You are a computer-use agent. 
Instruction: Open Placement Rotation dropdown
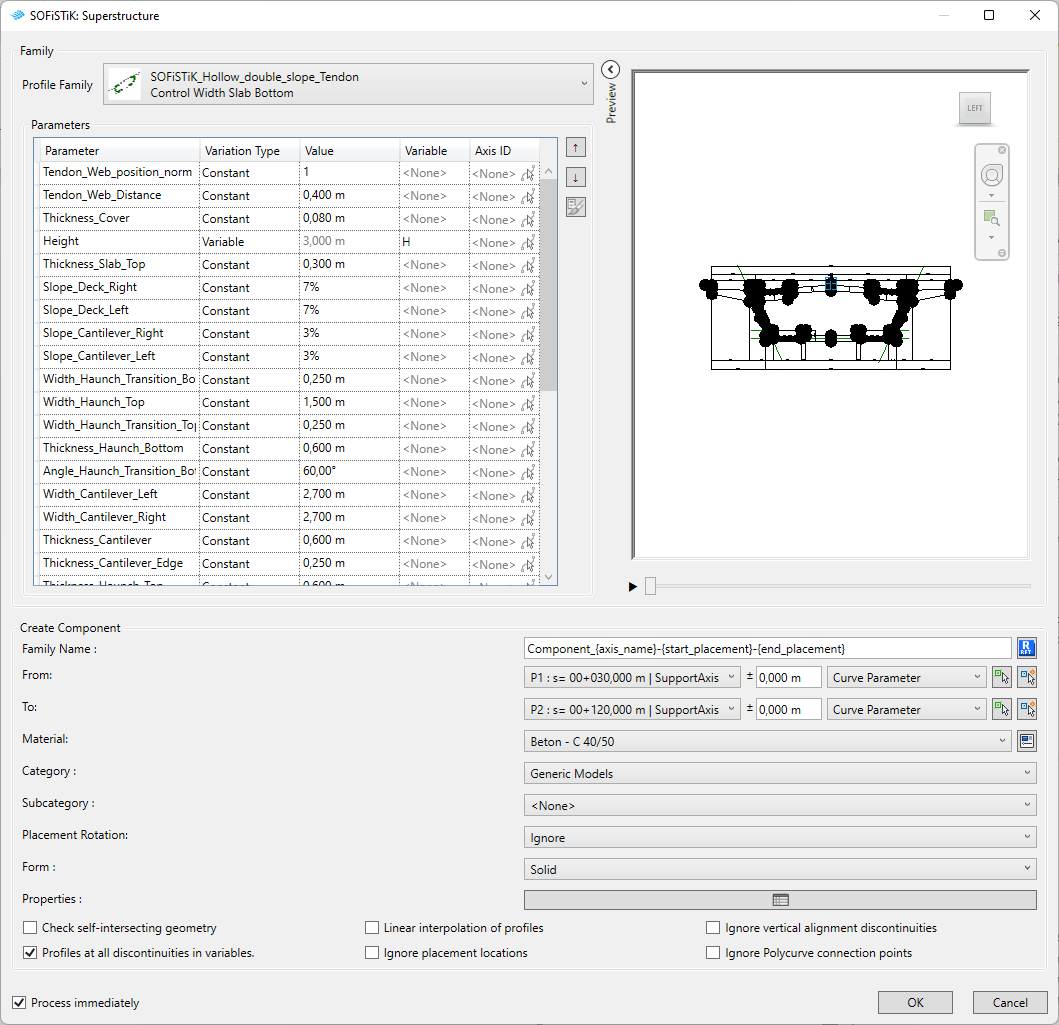point(780,837)
